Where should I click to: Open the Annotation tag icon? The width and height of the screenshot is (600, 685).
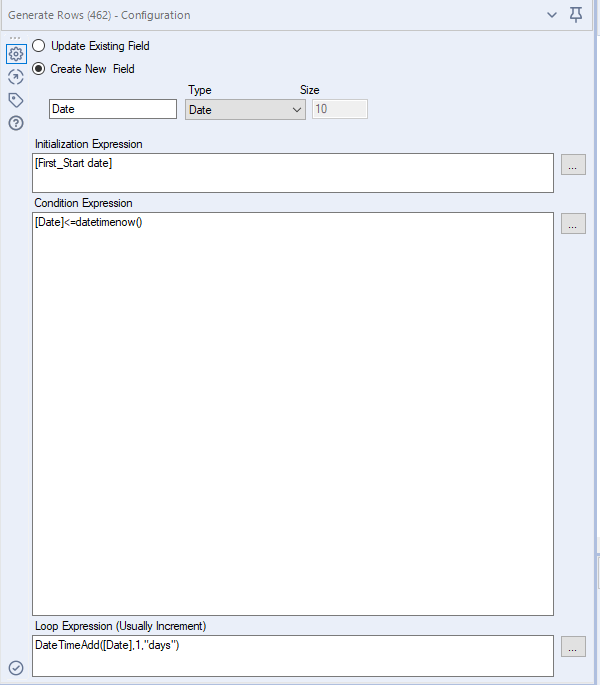pyautogui.click(x=16, y=100)
